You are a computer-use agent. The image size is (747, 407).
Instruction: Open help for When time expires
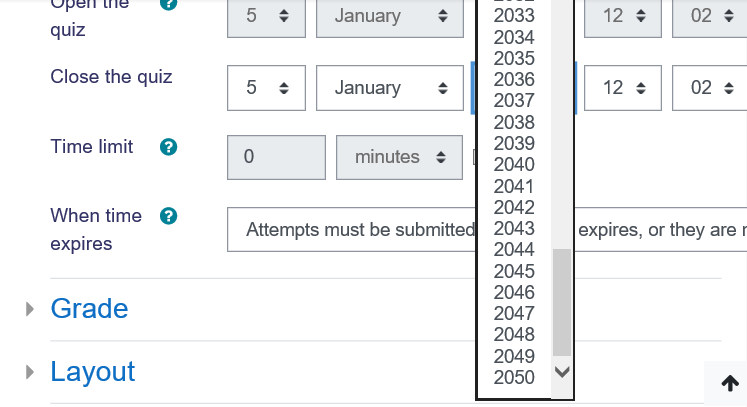click(169, 216)
